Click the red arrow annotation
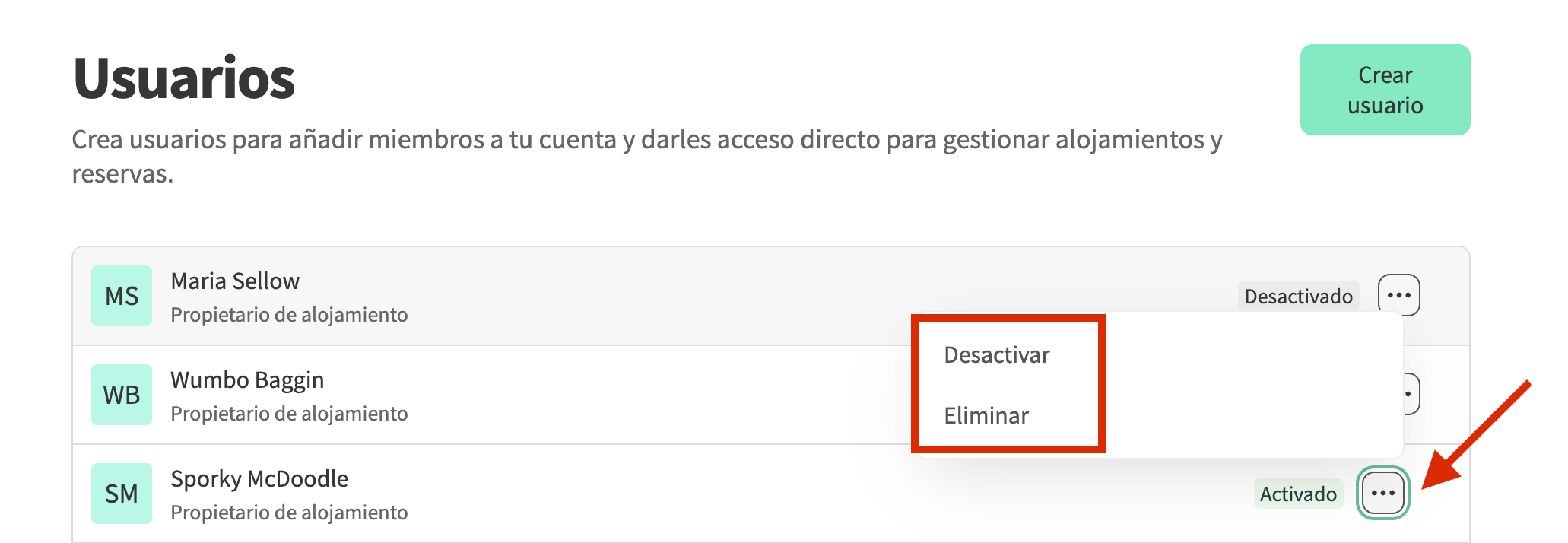Viewport: 1568px width, 543px height. coord(1475,437)
